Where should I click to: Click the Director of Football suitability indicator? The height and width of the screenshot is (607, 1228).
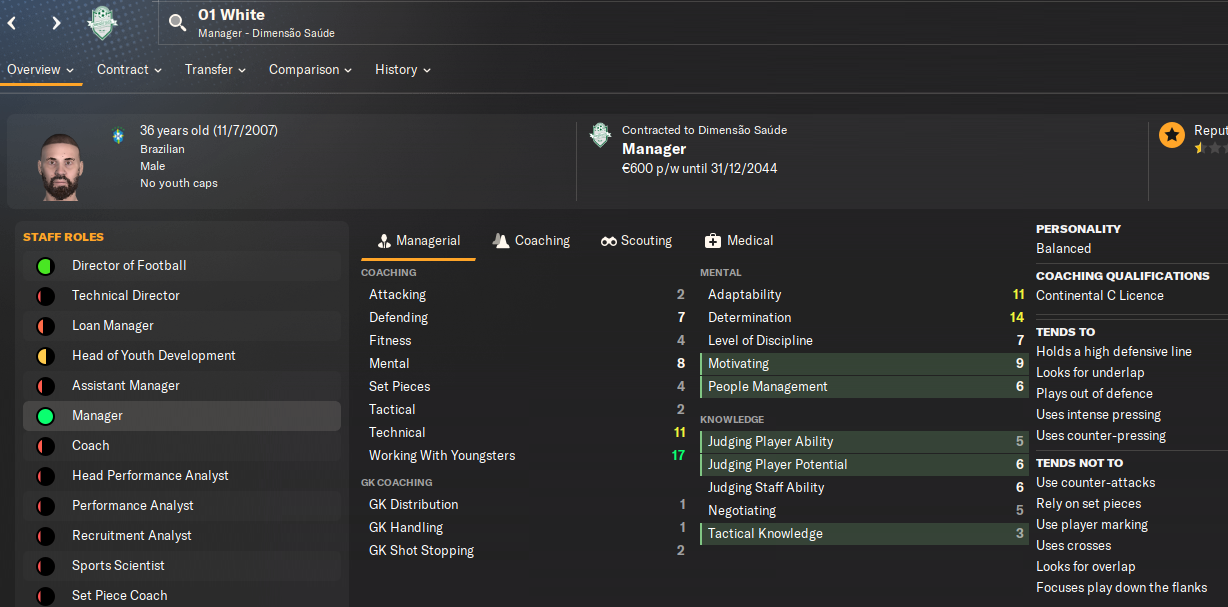click(x=45, y=266)
